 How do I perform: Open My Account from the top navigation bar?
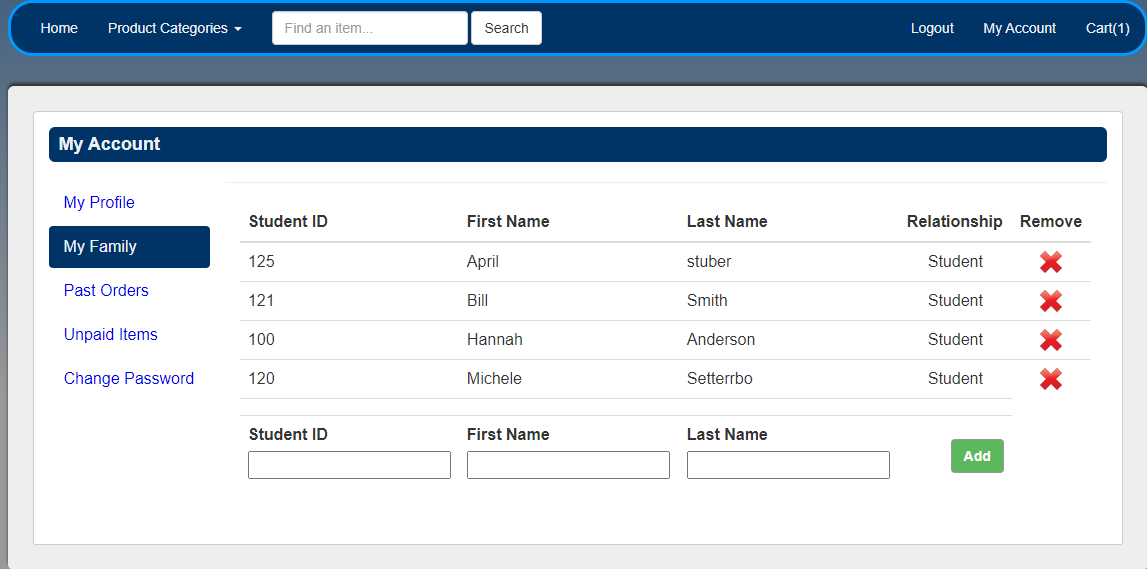point(1019,28)
